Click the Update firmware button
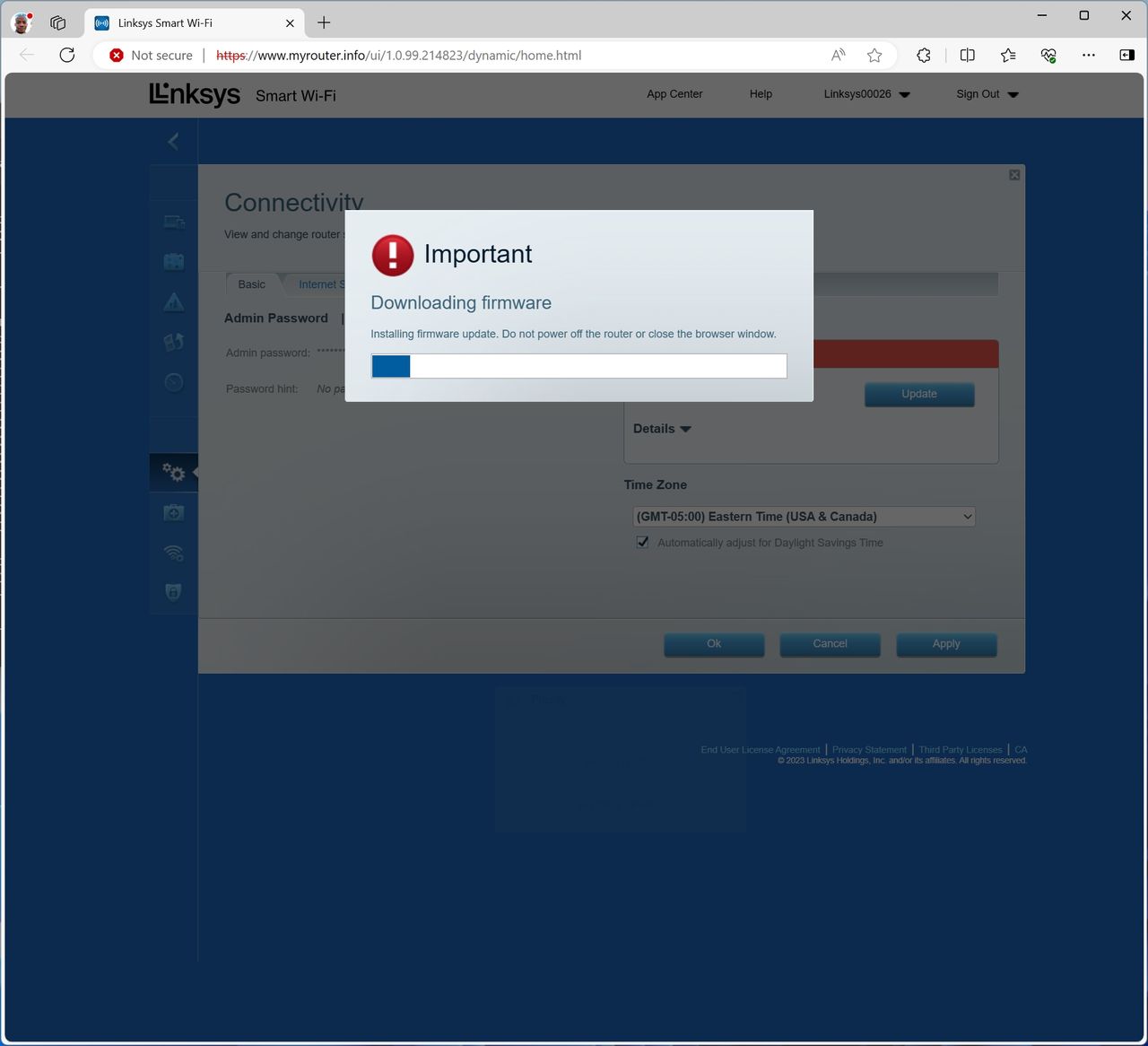The image size is (1148, 1046). coord(919,394)
